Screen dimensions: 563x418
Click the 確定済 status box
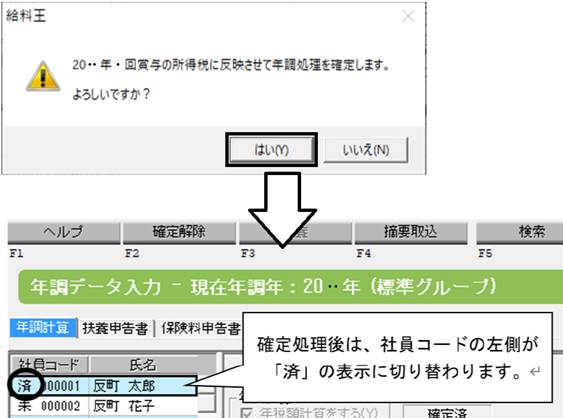447,412
